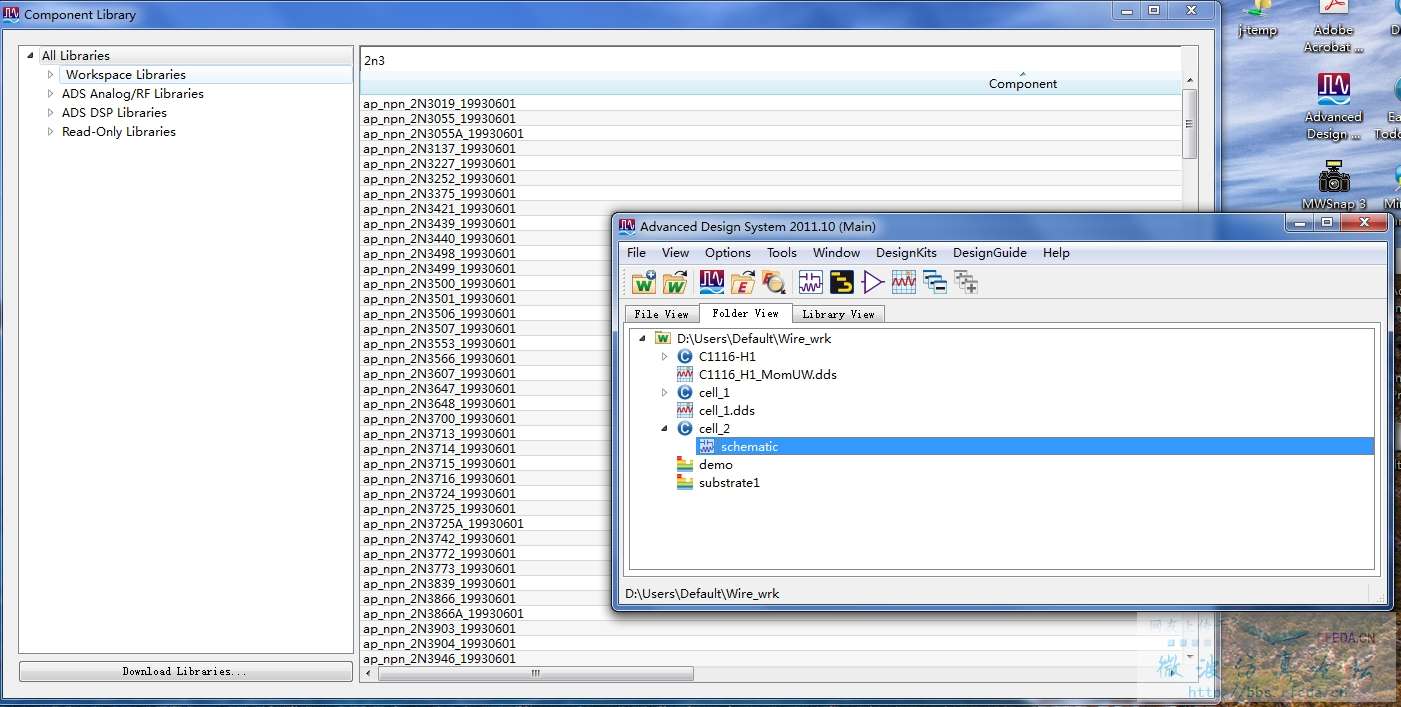Select ap_npn_2N3440_19930601 component

point(439,239)
